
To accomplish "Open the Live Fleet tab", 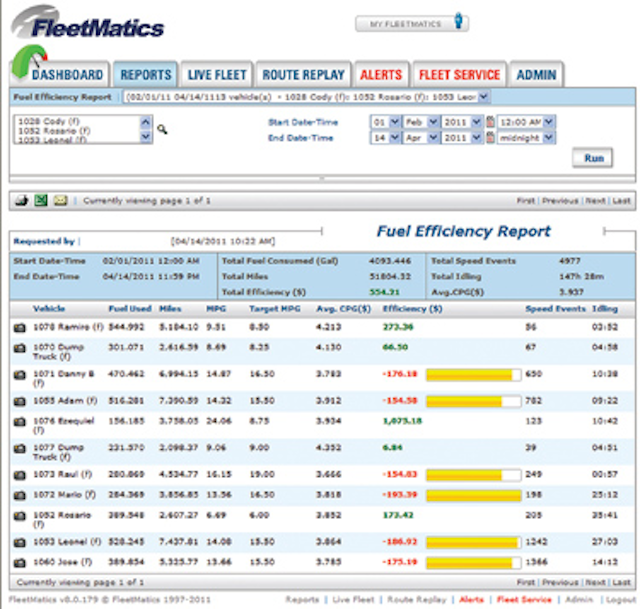I will pyautogui.click(x=217, y=74).
